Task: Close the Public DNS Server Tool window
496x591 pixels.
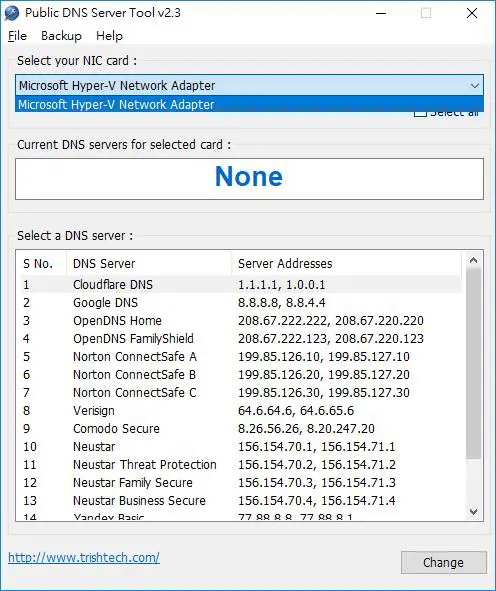Action: point(472,14)
